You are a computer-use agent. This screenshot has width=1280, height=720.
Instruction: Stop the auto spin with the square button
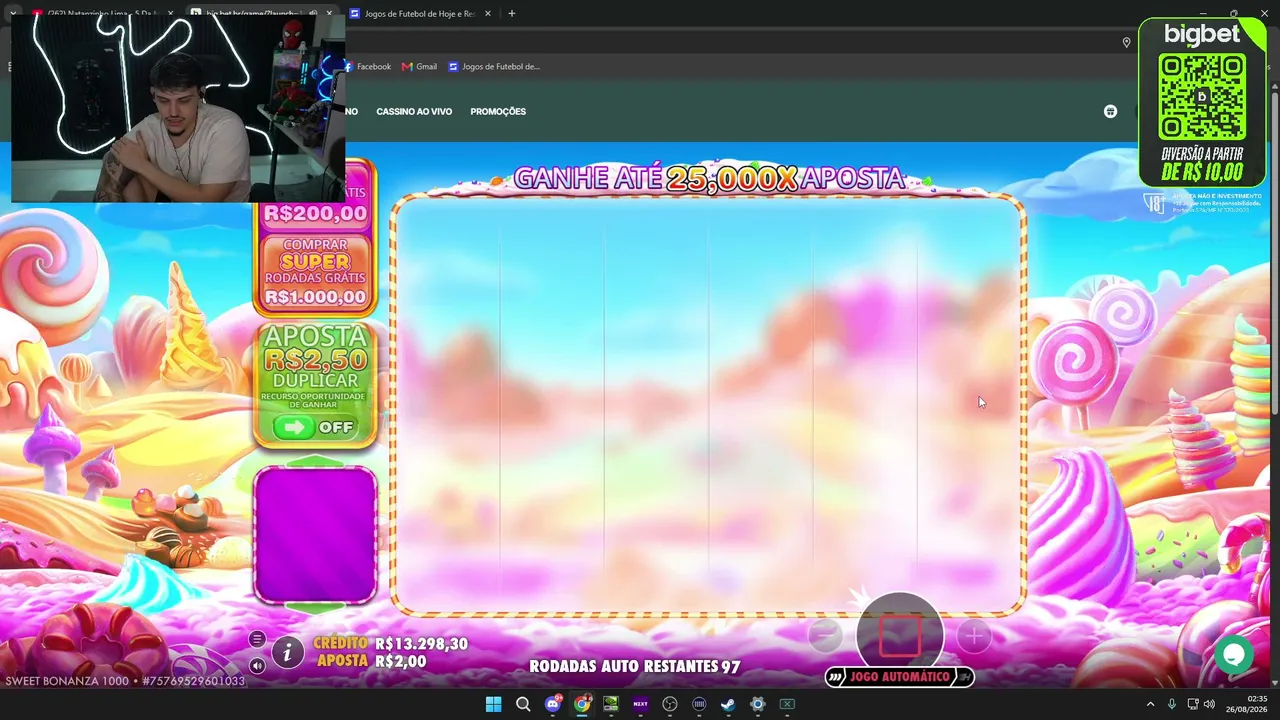pos(900,636)
